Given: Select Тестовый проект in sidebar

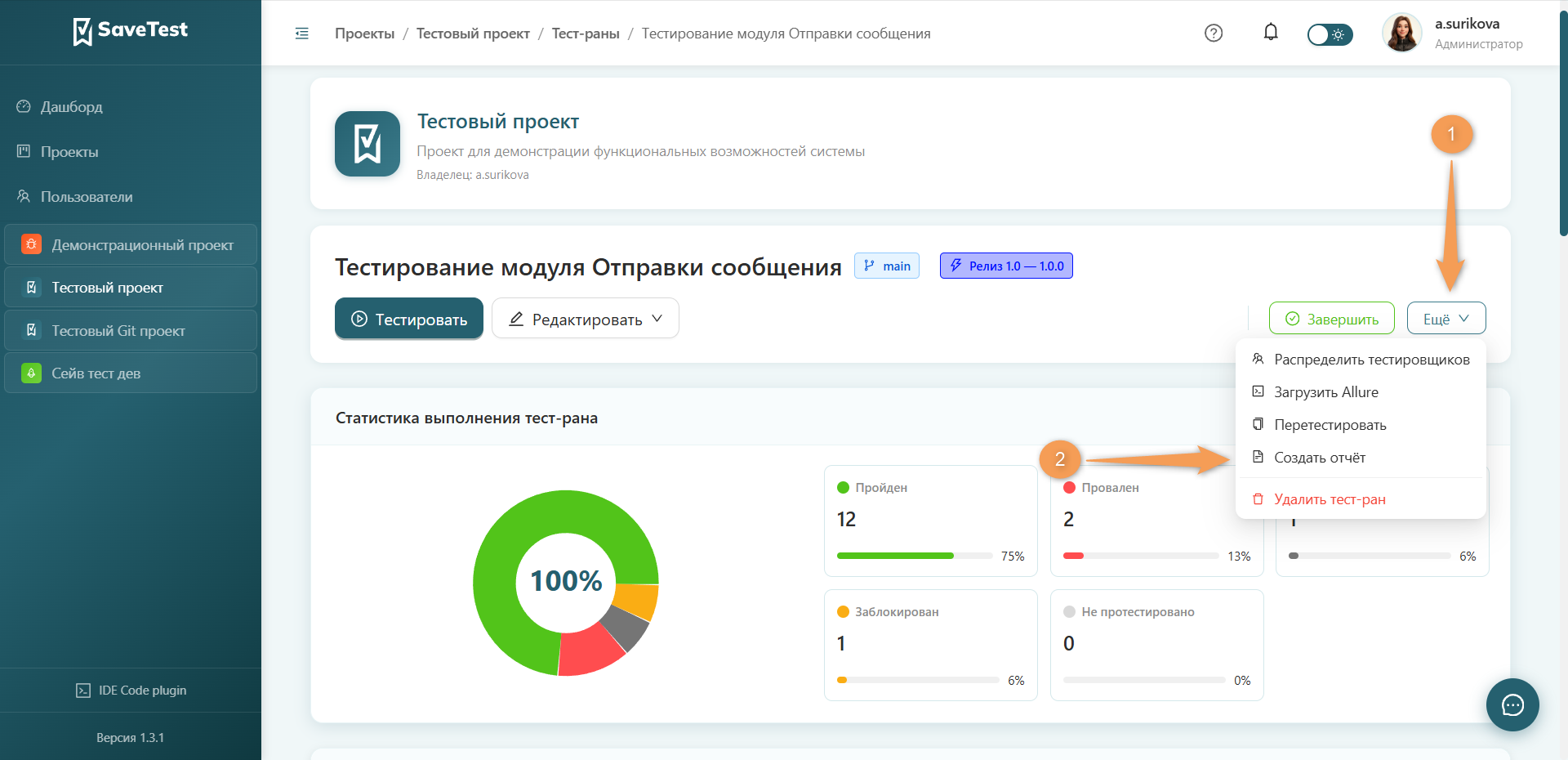Looking at the screenshot, I should click(x=131, y=288).
